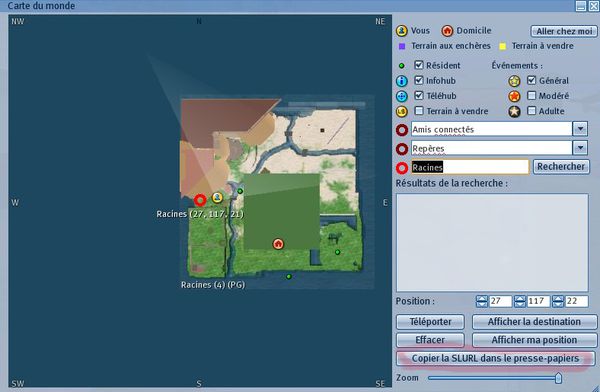Expand the Repères dropdown list
The height and width of the screenshot is (392, 600).
pos(580,148)
